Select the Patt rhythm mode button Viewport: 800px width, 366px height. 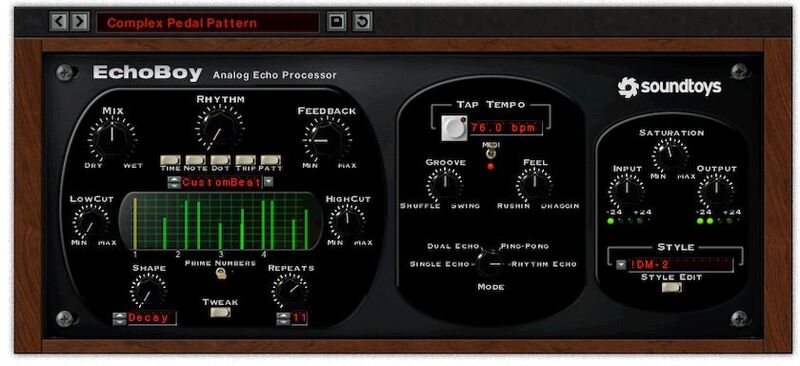(x=270, y=160)
